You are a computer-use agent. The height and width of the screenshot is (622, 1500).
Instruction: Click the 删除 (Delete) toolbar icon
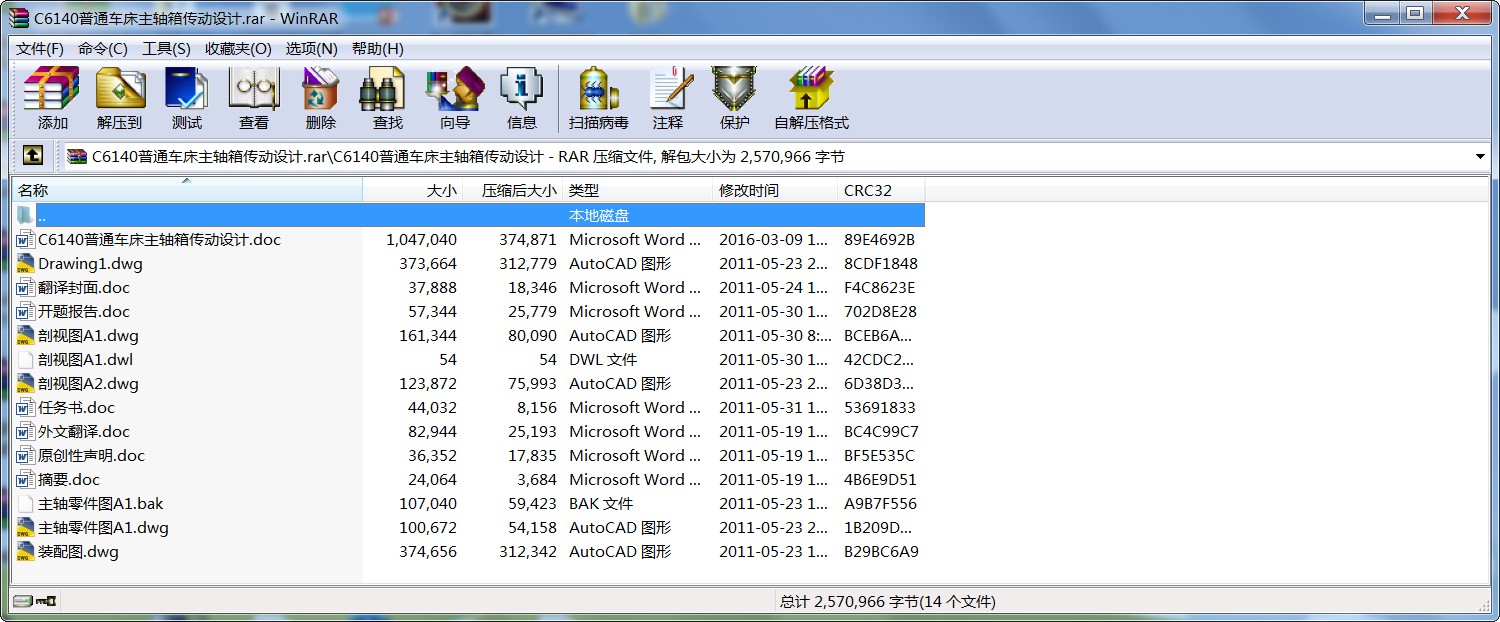click(320, 98)
